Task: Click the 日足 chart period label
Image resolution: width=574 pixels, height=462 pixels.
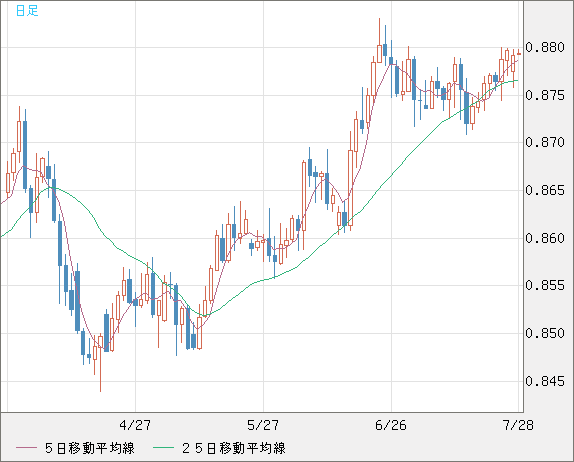Action: pos(27,11)
